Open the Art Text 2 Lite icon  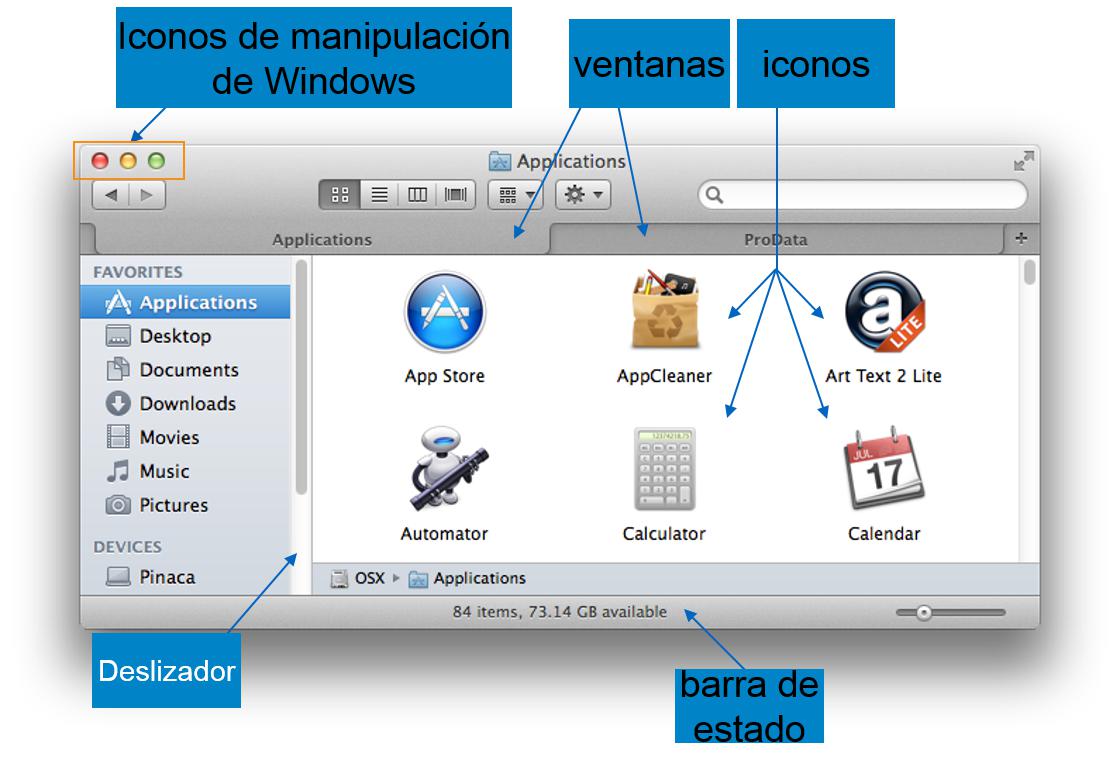click(x=885, y=311)
